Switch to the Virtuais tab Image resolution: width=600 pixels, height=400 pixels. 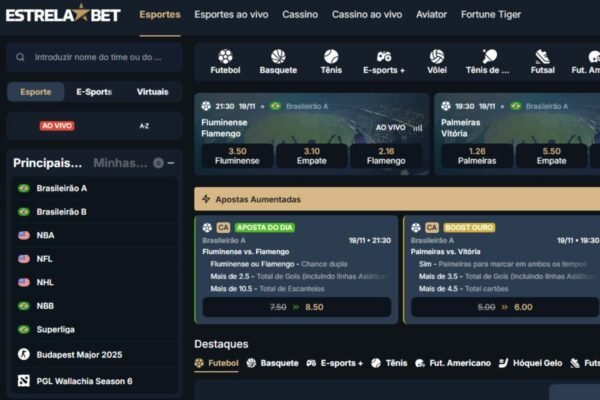coord(152,92)
